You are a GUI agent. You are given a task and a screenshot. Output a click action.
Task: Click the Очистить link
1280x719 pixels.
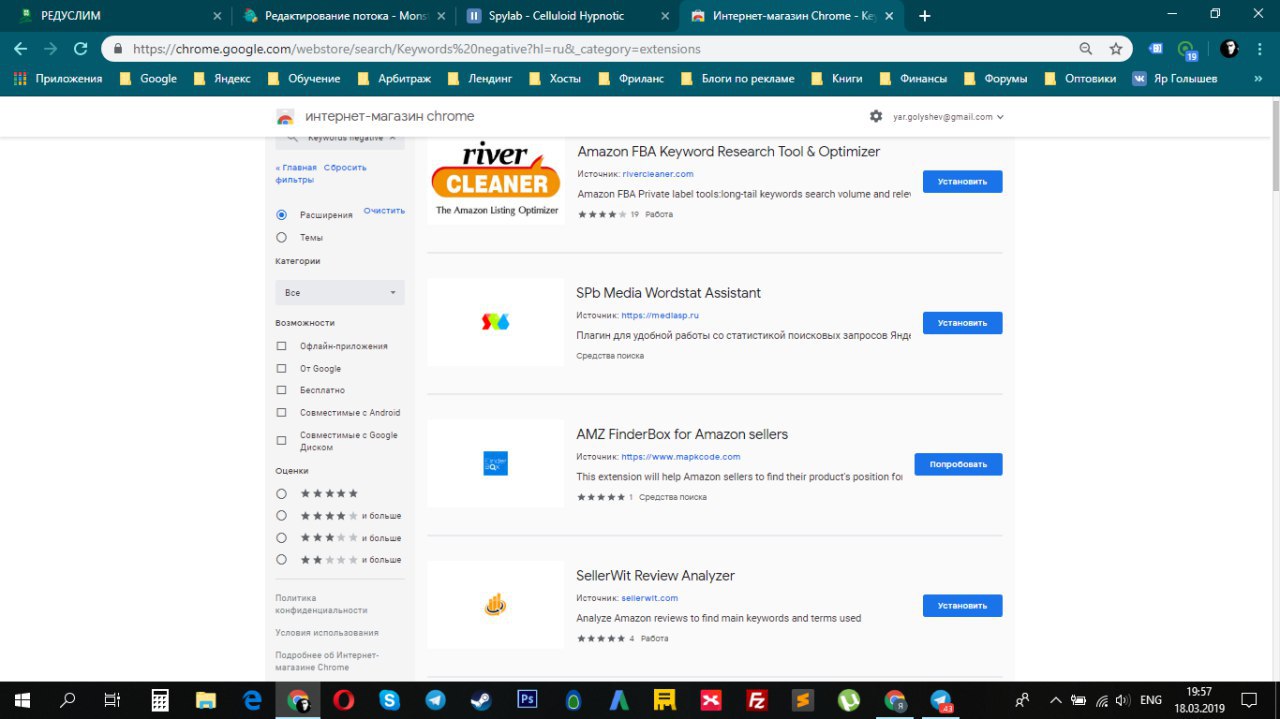[x=384, y=211]
